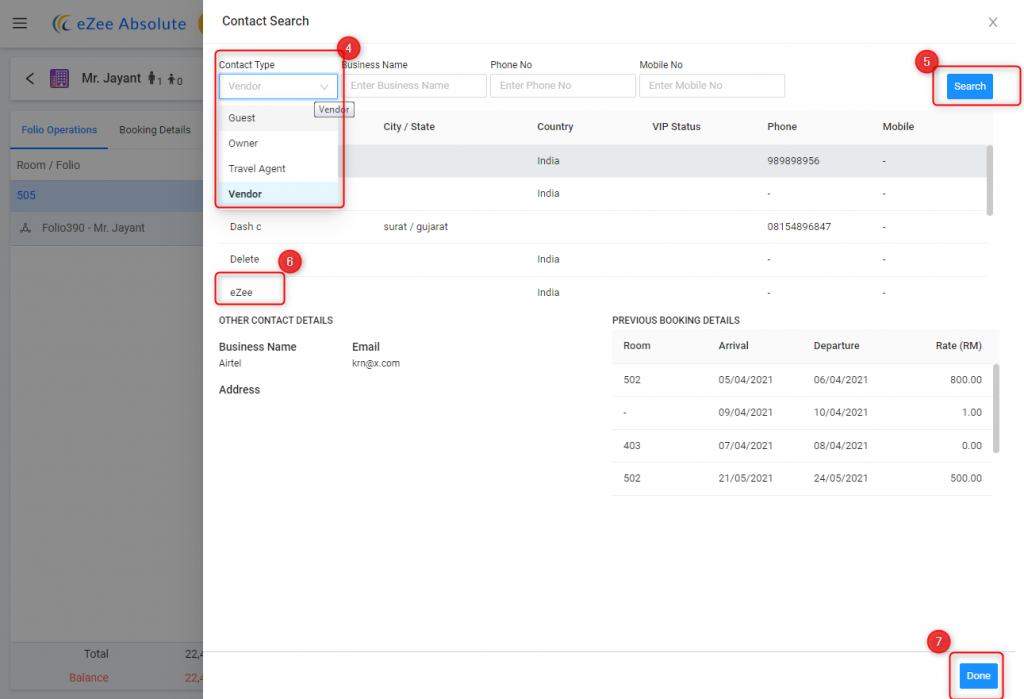Open the Contact Type dropdown
Image resolution: width=1024 pixels, height=699 pixels.
pos(278,86)
